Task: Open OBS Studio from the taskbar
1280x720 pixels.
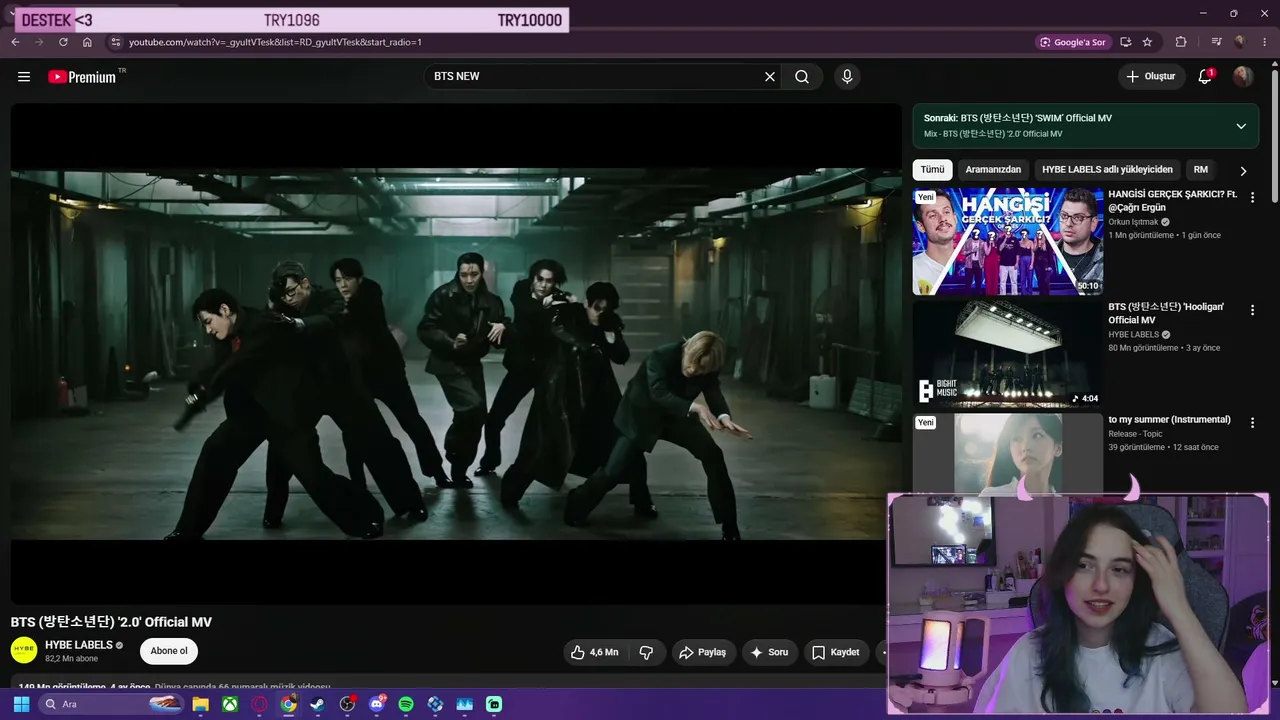Action: [x=347, y=704]
